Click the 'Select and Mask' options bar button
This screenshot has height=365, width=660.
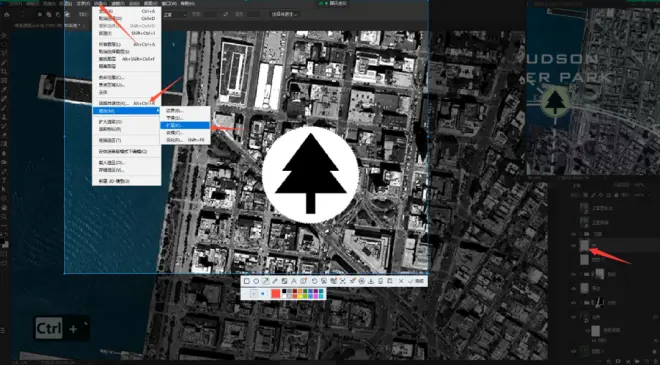pos(285,14)
